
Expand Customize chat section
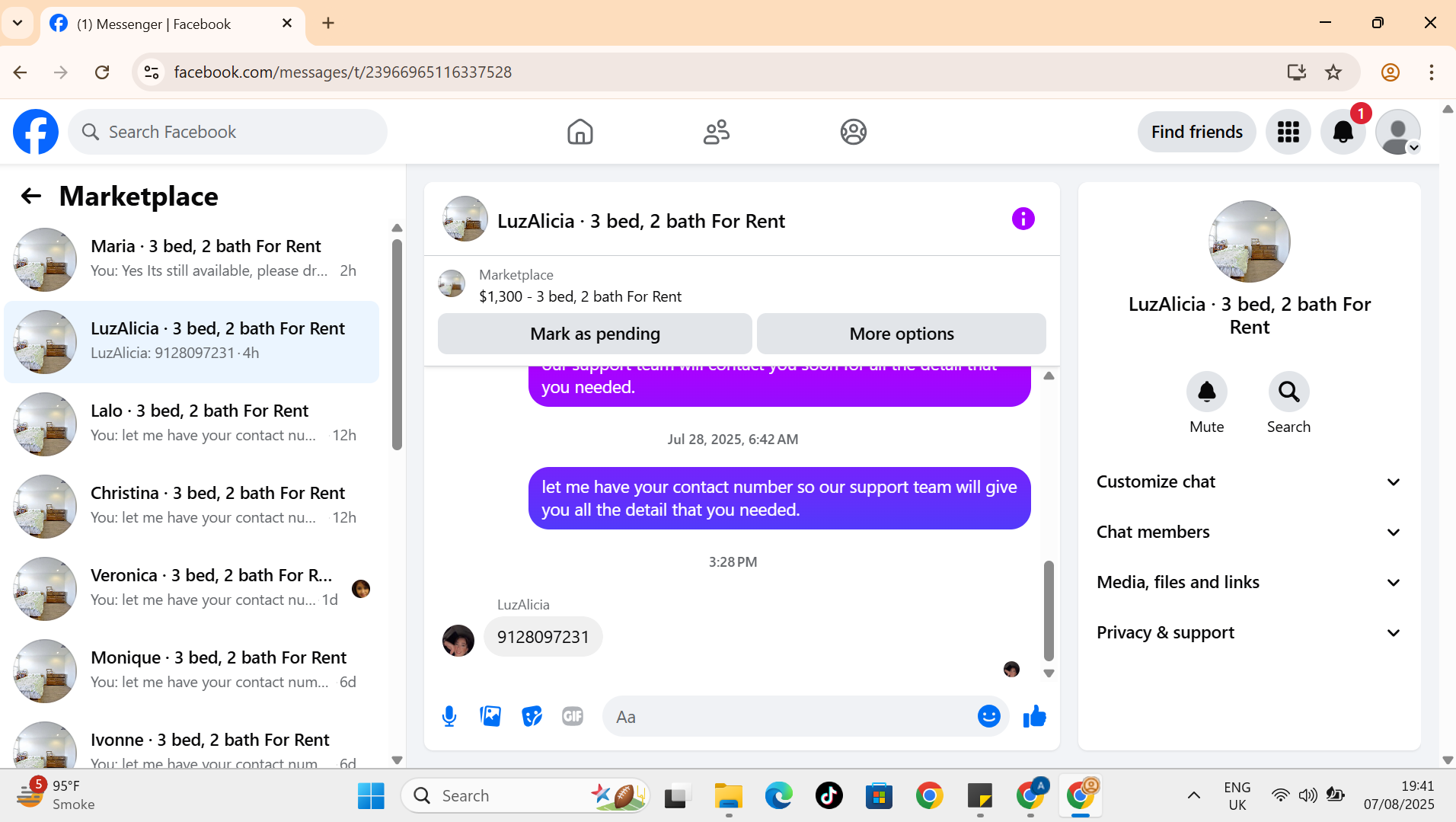pyautogui.click(x=1249, y=482)
